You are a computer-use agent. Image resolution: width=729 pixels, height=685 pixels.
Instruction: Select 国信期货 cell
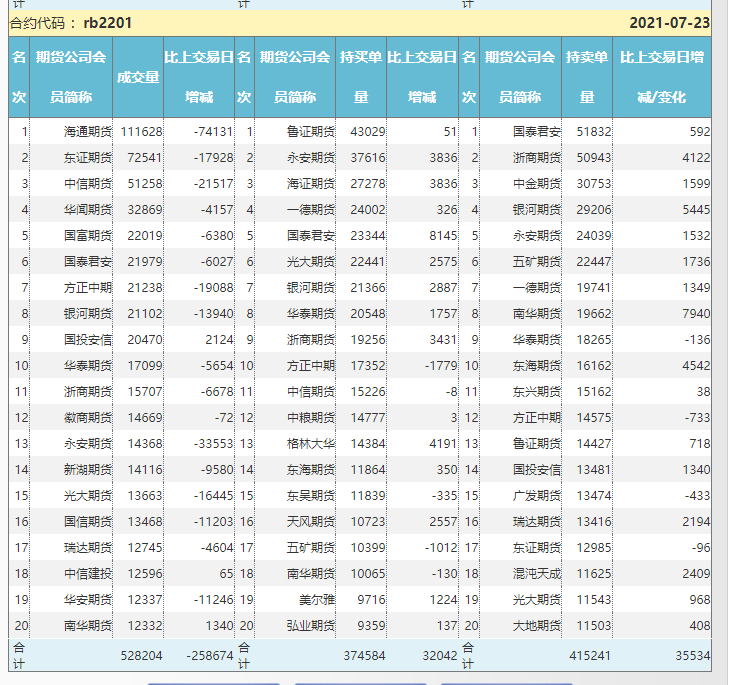click(88, 522)
